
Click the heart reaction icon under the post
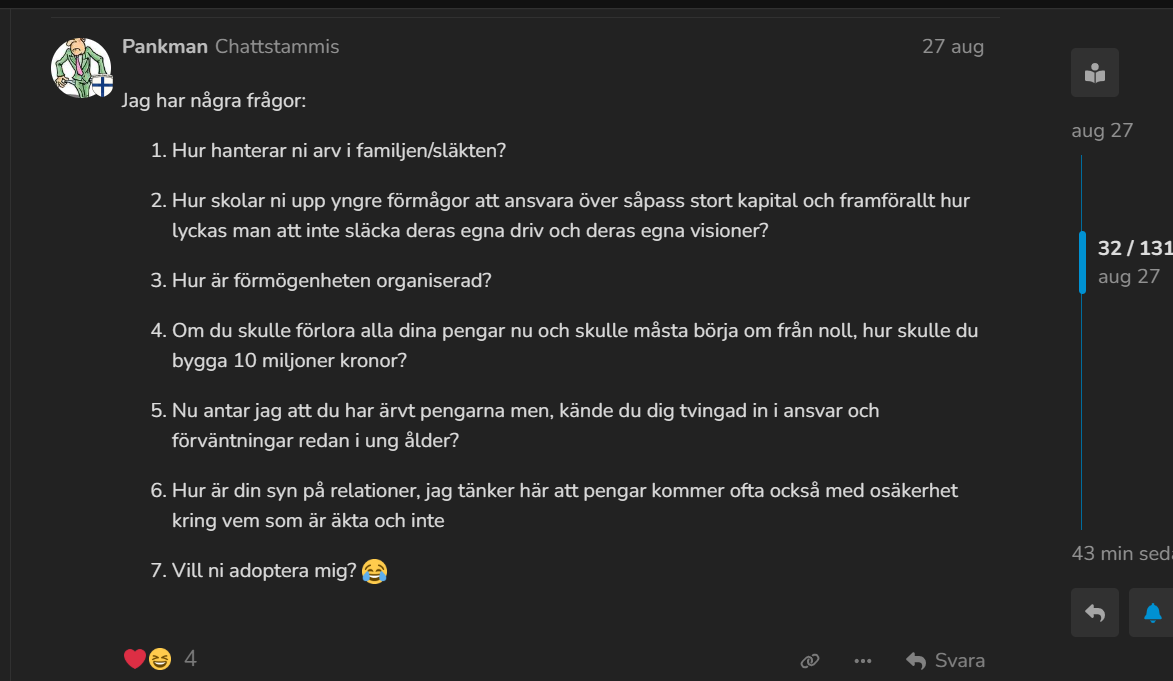(x=135, y=659)
